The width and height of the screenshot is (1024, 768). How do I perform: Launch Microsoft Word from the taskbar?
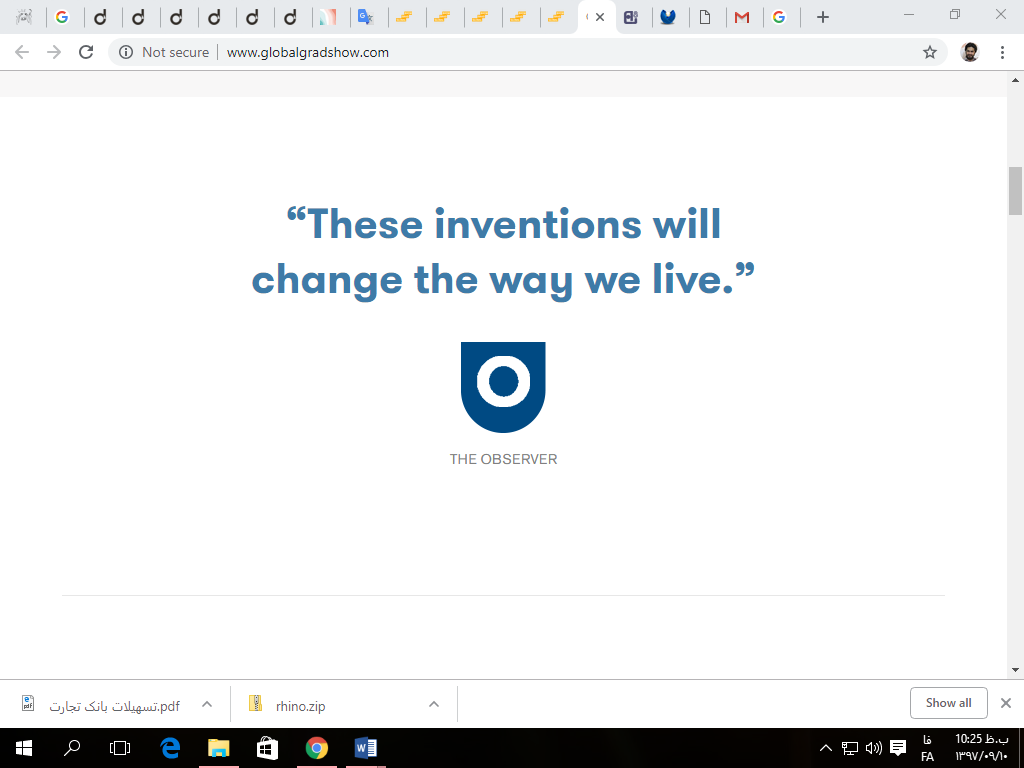(365, 747)
